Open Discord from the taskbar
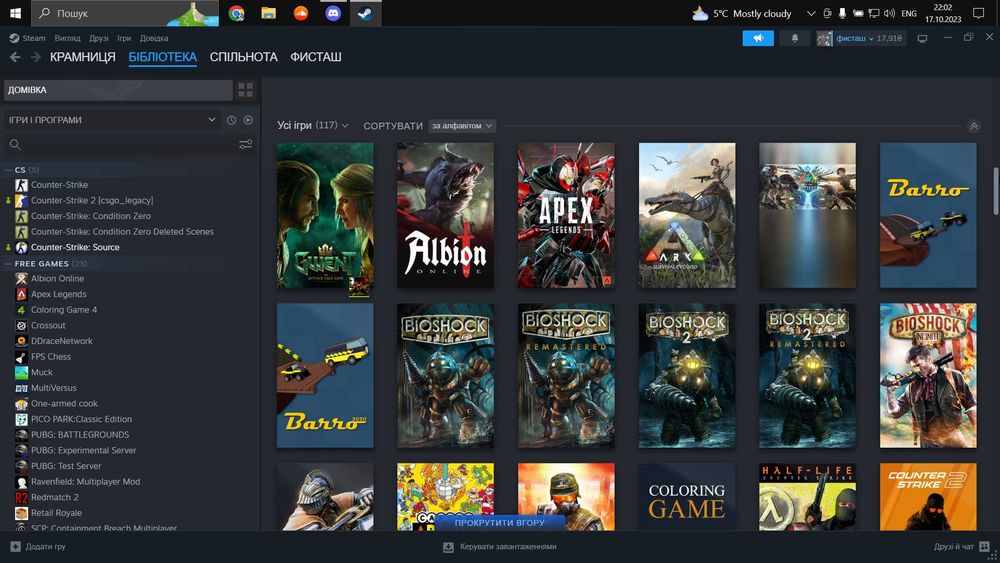 [333, 13]
